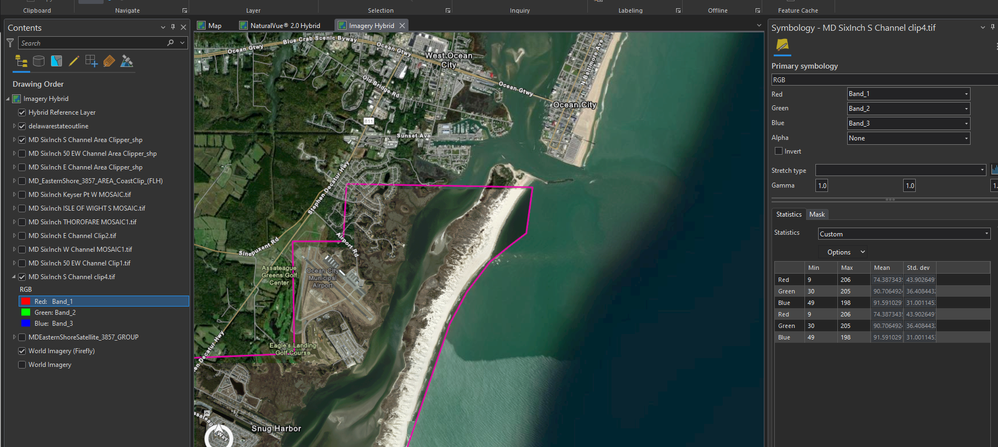The width and height of the screenshot is (998, 447).
Task: Switch to the Mask tab
Action: [817, 215]
